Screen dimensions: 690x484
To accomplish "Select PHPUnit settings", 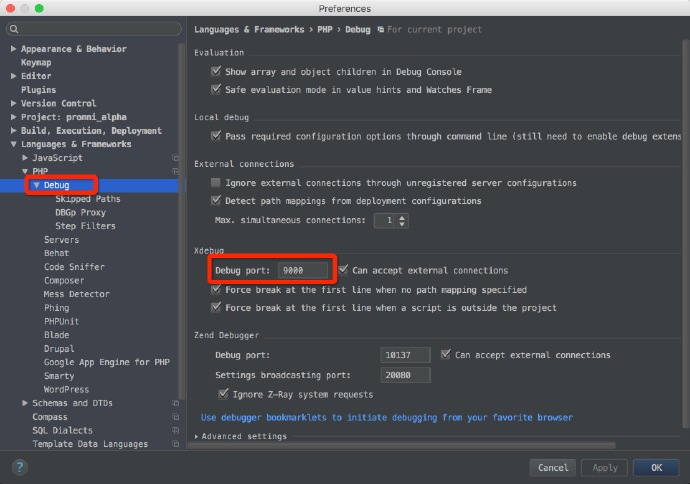I will (x=62, y=322).
